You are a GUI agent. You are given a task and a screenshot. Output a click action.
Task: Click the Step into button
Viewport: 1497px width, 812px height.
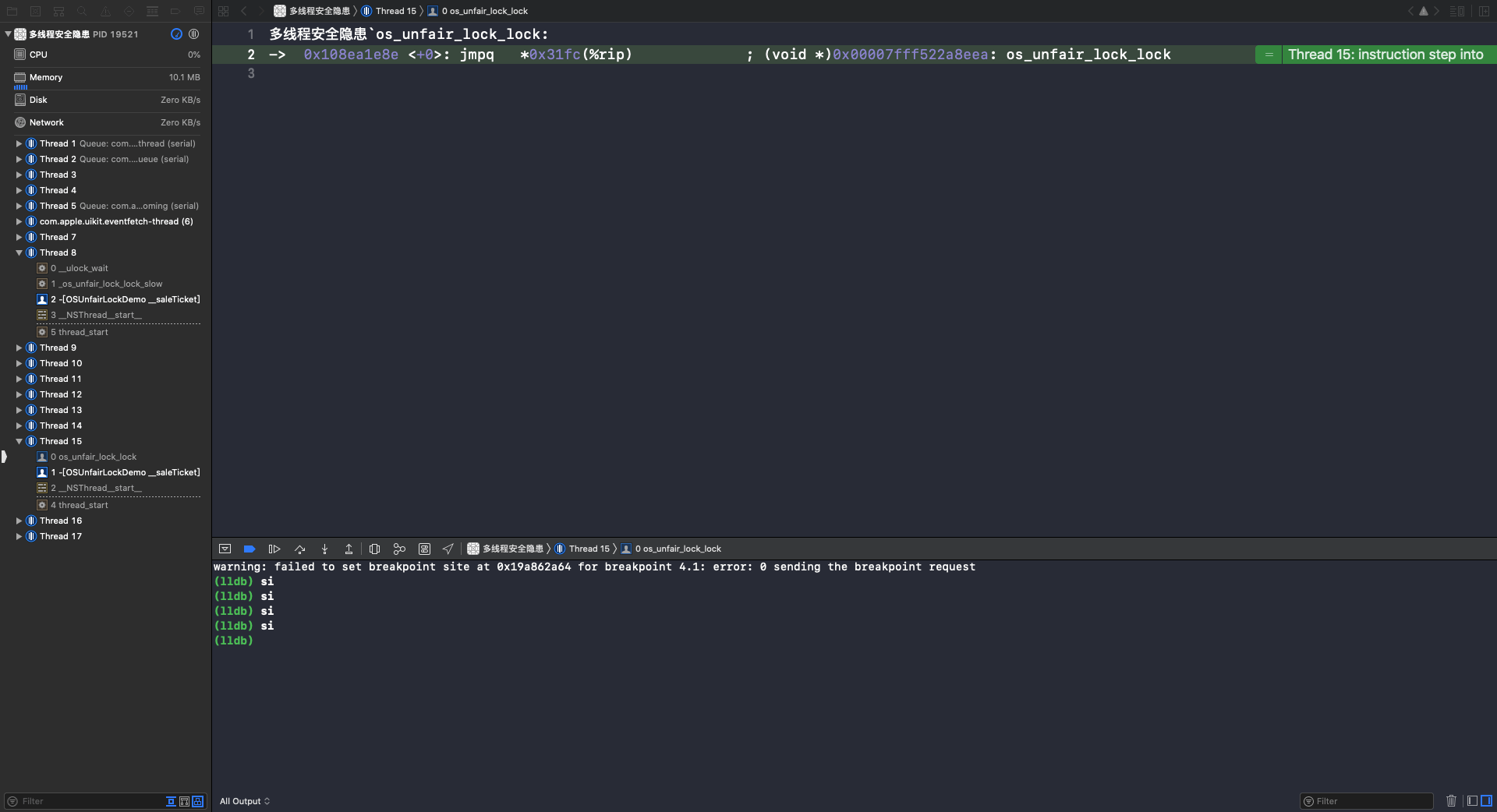click(324, 549)
